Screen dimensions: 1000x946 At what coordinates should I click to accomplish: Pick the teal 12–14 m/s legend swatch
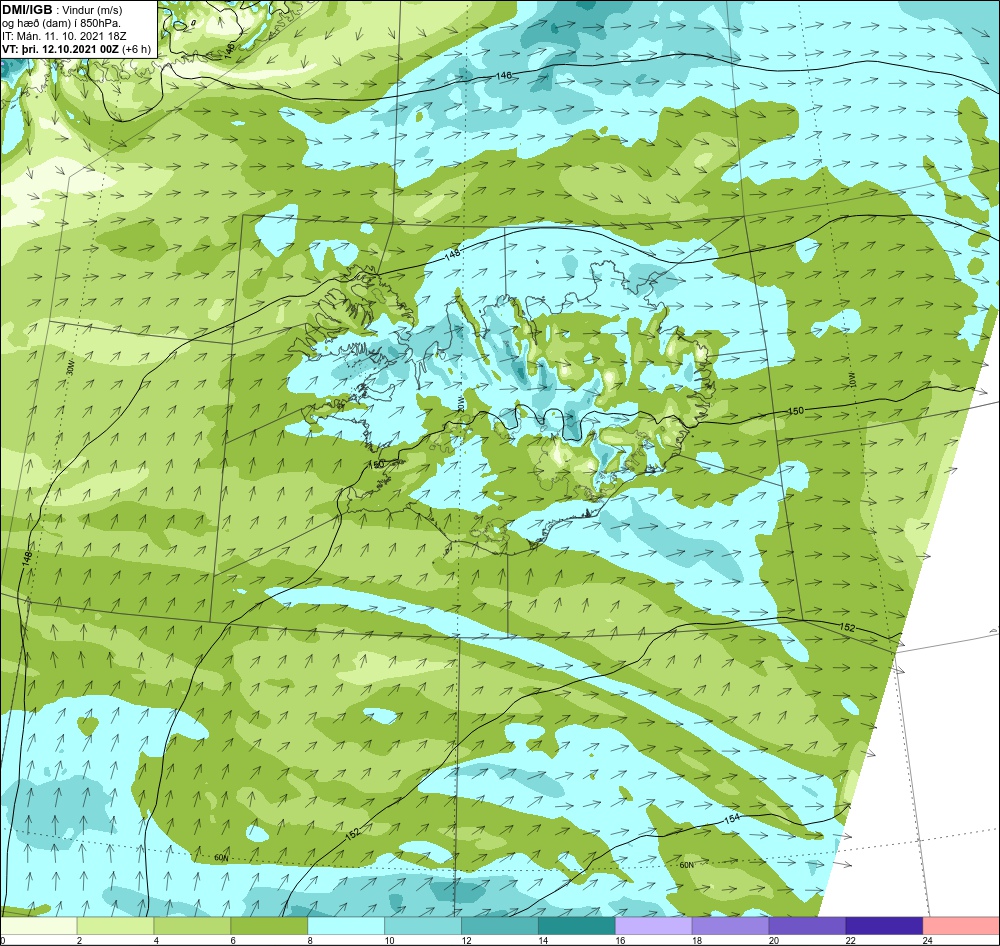[x=500, y=926]
